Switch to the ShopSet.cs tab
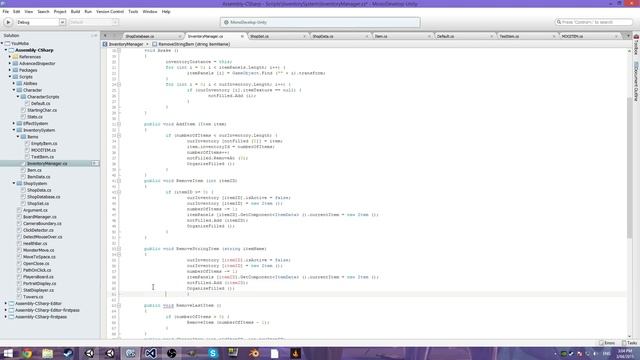Screen dimensions: 640x360 260,36
